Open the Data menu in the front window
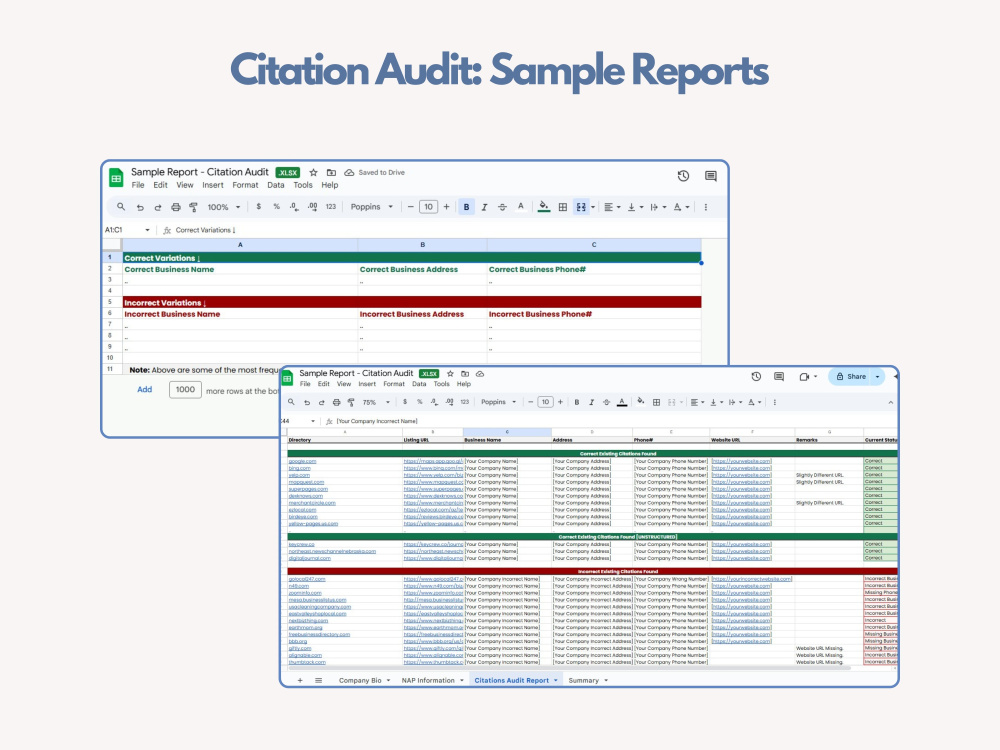The width and height of the screenshot is (1000, 750). click(419, 384)
